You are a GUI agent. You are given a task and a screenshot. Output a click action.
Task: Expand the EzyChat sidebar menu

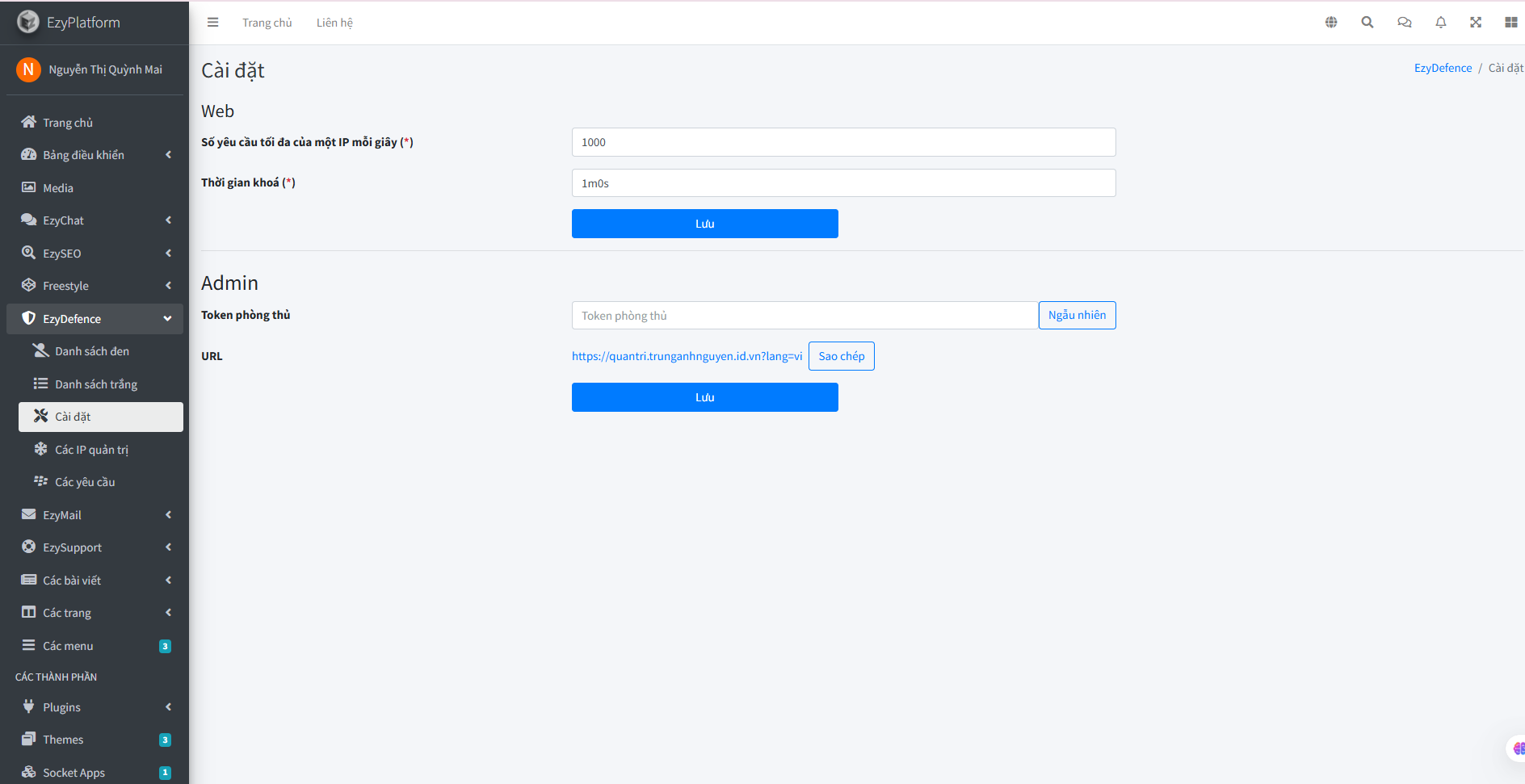pos(63,220)
